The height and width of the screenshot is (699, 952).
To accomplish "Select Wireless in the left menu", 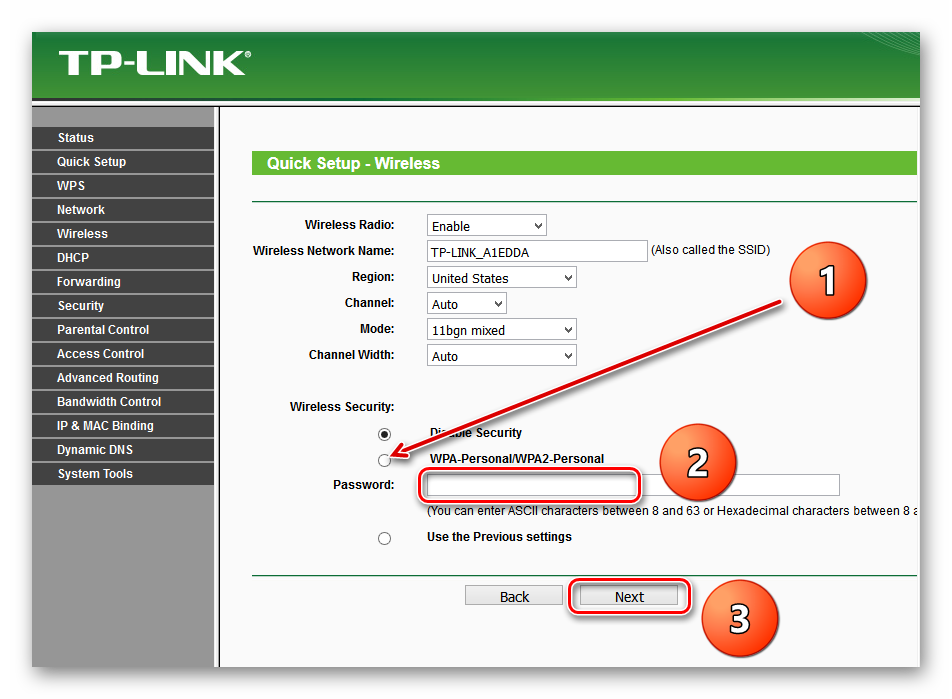I will coord(82,234).
